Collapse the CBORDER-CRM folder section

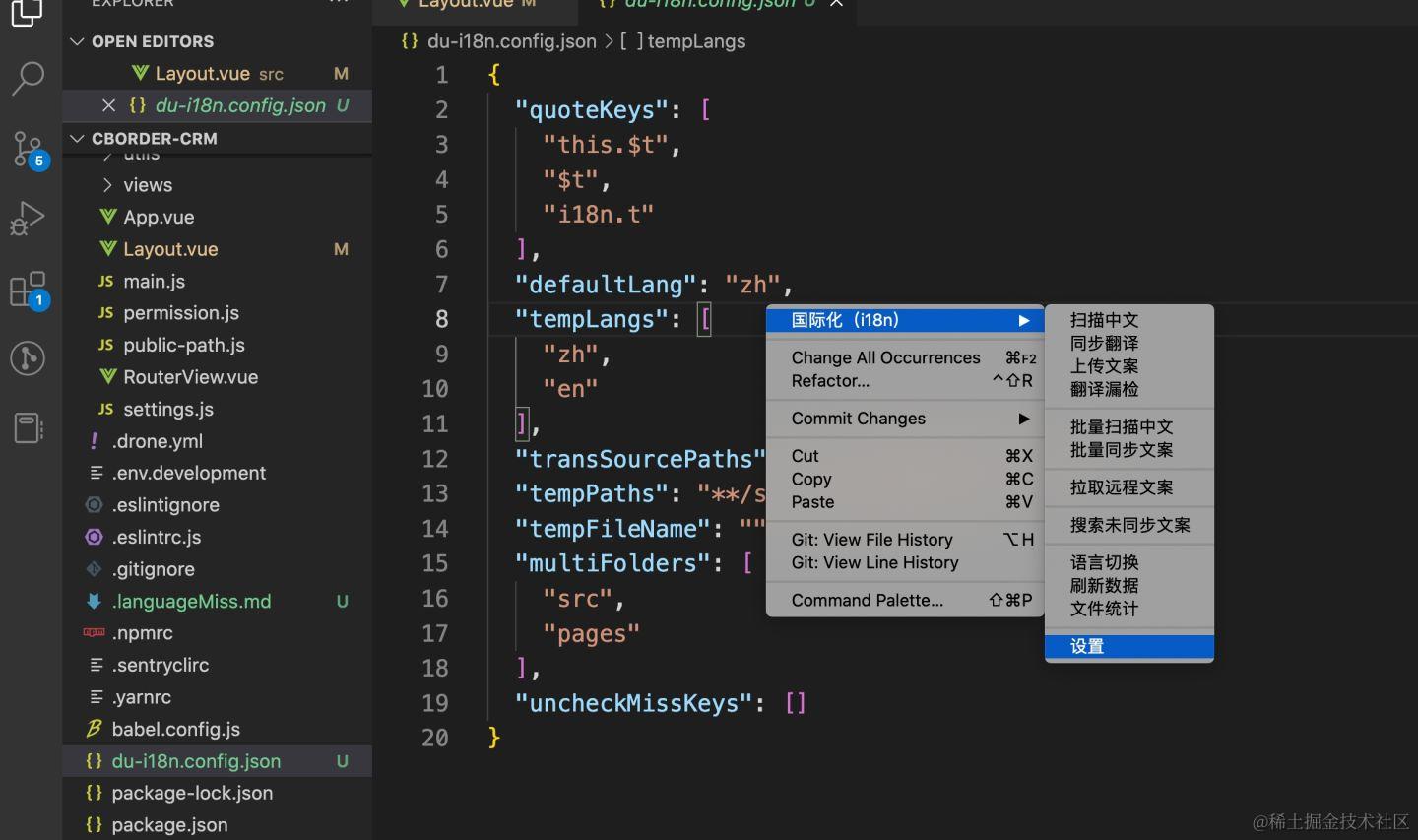coord(77,138)
